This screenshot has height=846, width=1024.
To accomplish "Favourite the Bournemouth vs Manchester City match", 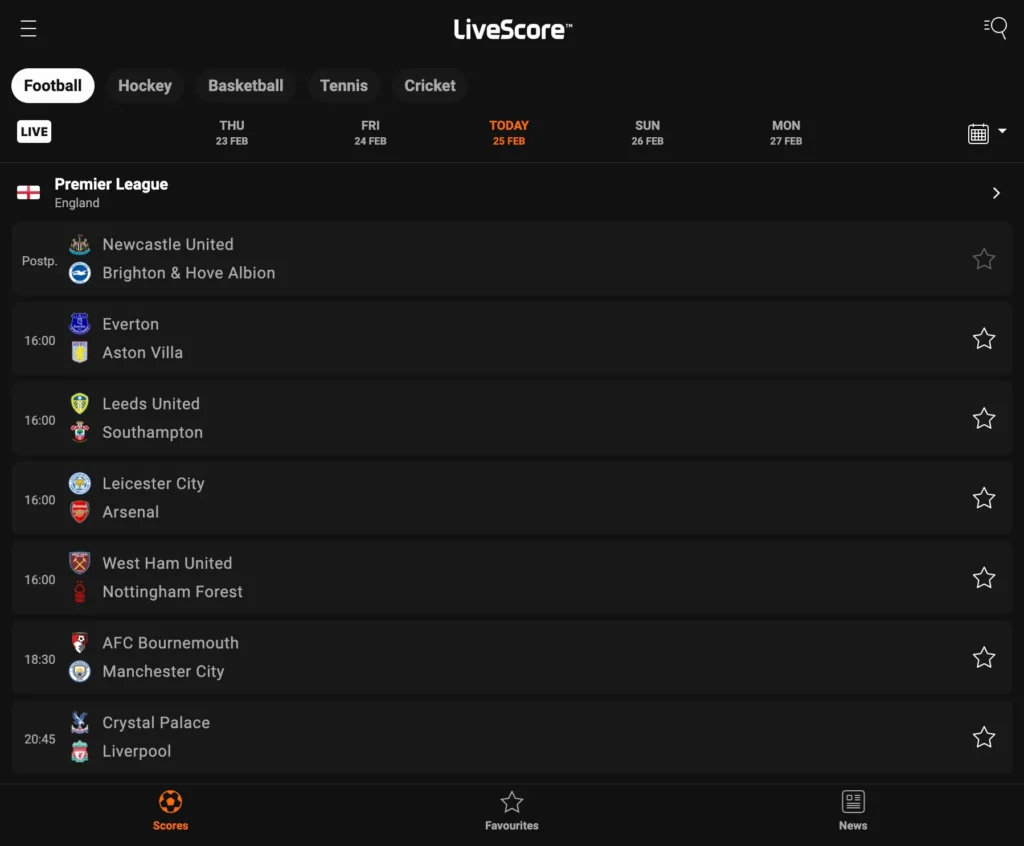I will [984, 658].
